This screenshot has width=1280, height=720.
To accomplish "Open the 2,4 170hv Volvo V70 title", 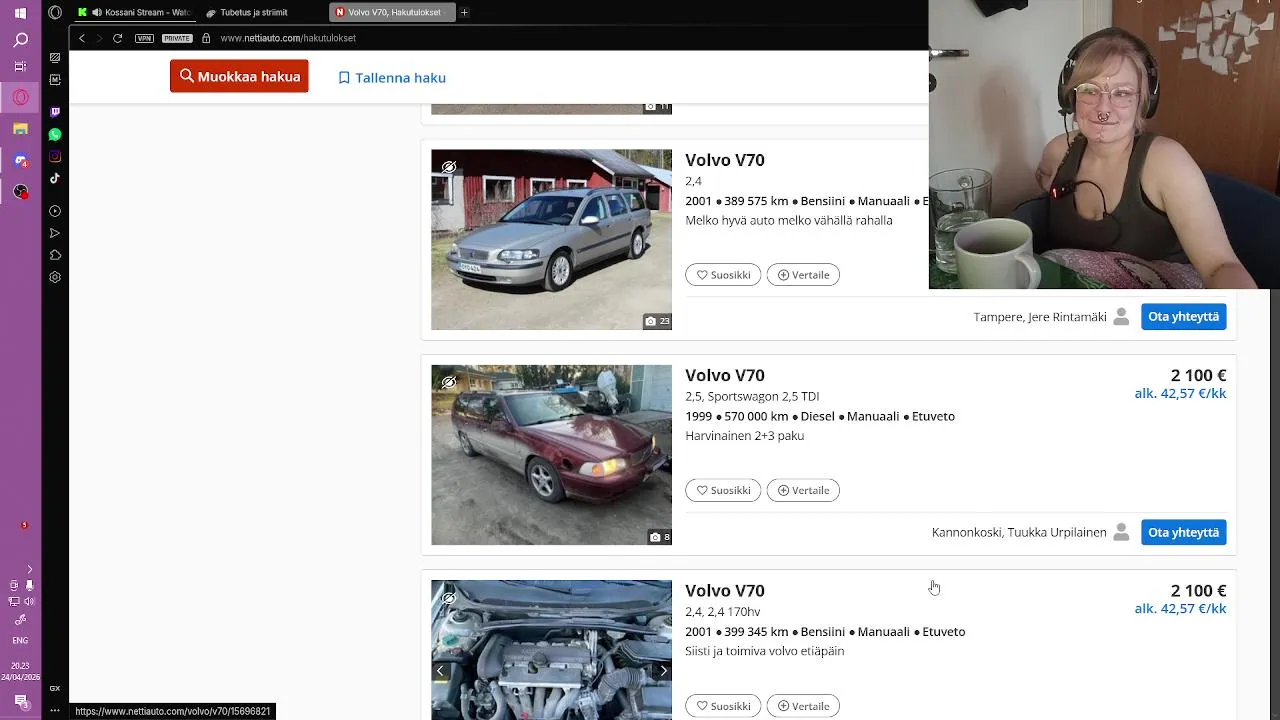I will pyautogui.click(x=725, y=590).
